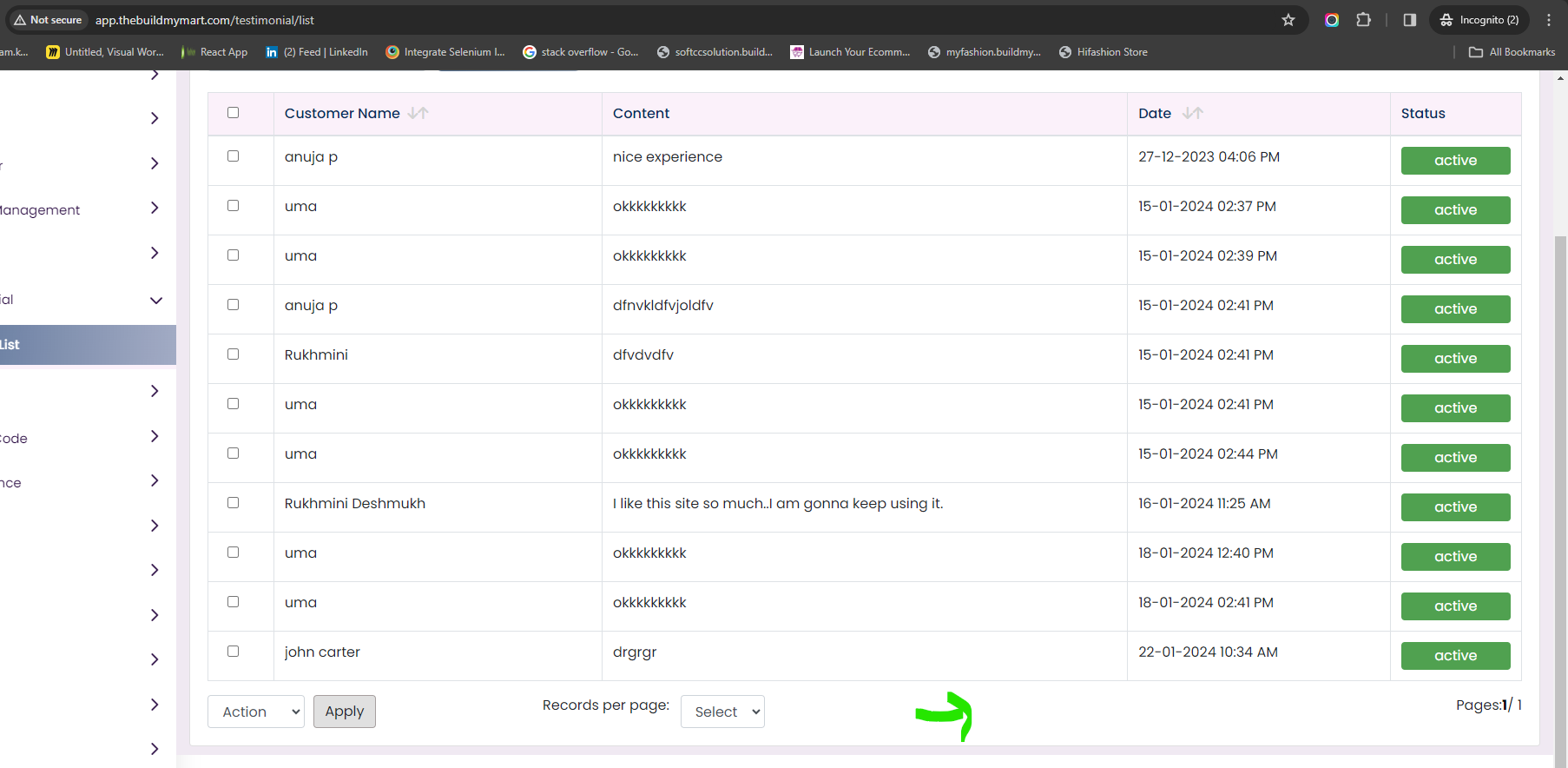
Task: Select the List item in sidebar
Action: (x=88, y=345)
